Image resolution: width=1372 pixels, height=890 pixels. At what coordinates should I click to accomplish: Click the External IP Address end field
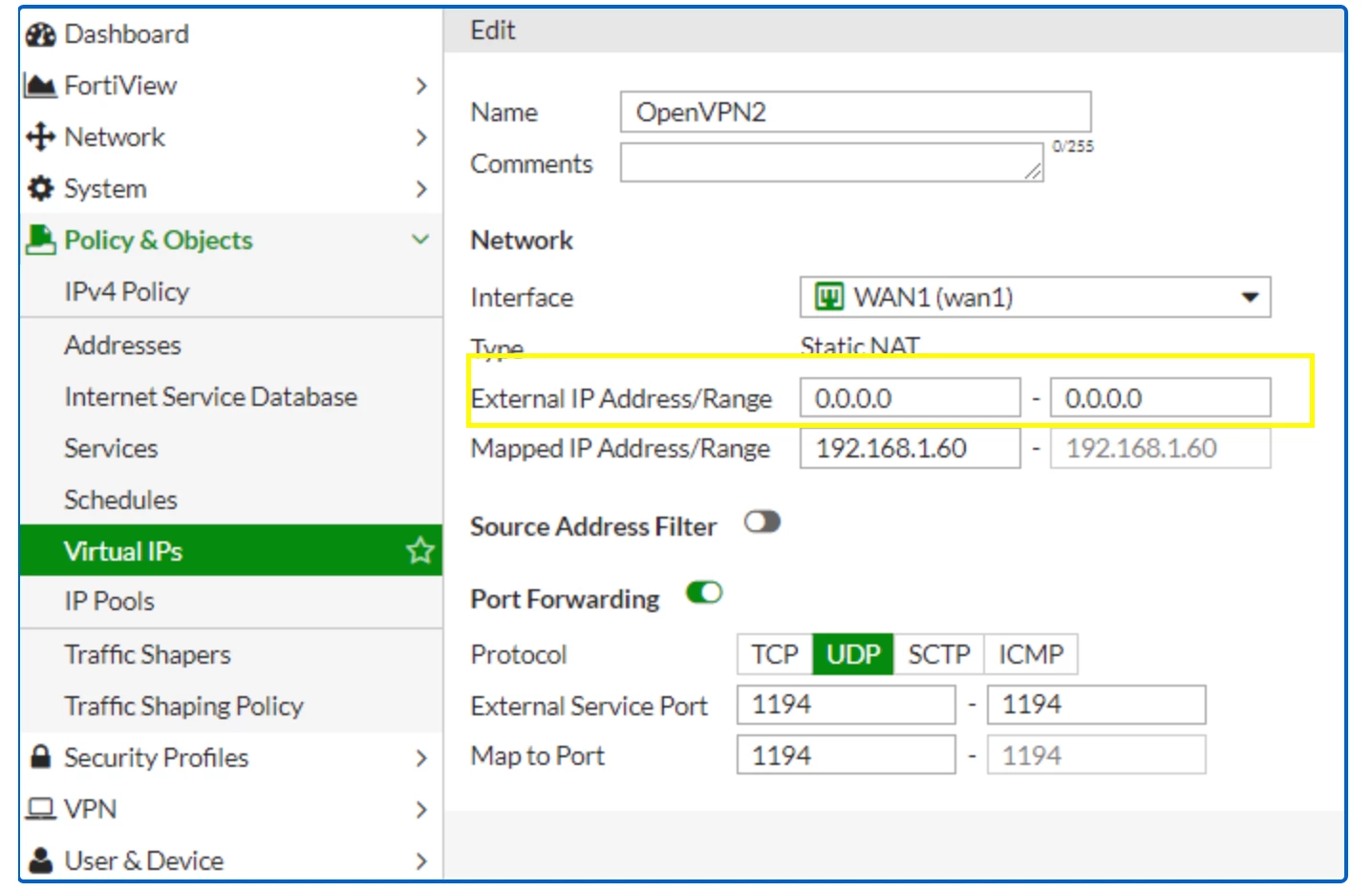(1160, 397)
